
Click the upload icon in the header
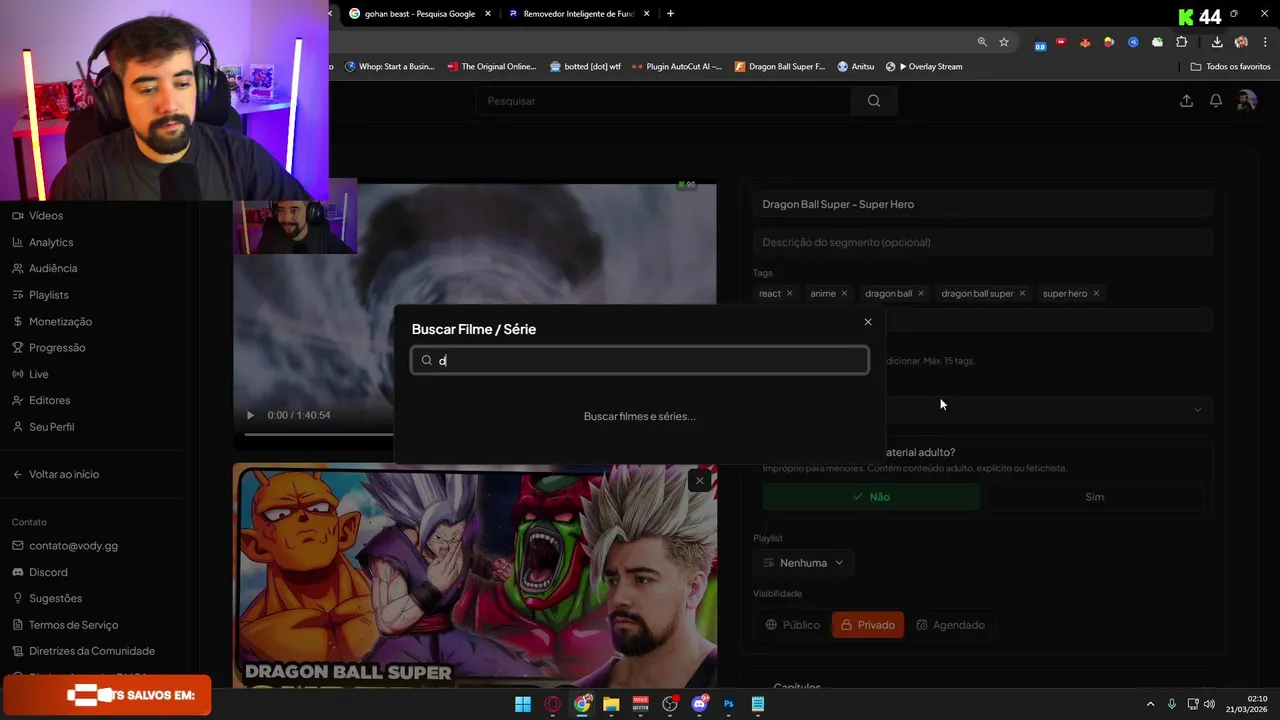(1186, 101)
